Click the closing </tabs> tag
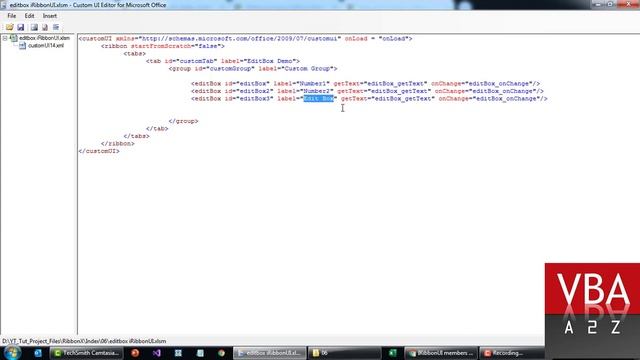Viewport: 640px width, 360px height. 136,136
